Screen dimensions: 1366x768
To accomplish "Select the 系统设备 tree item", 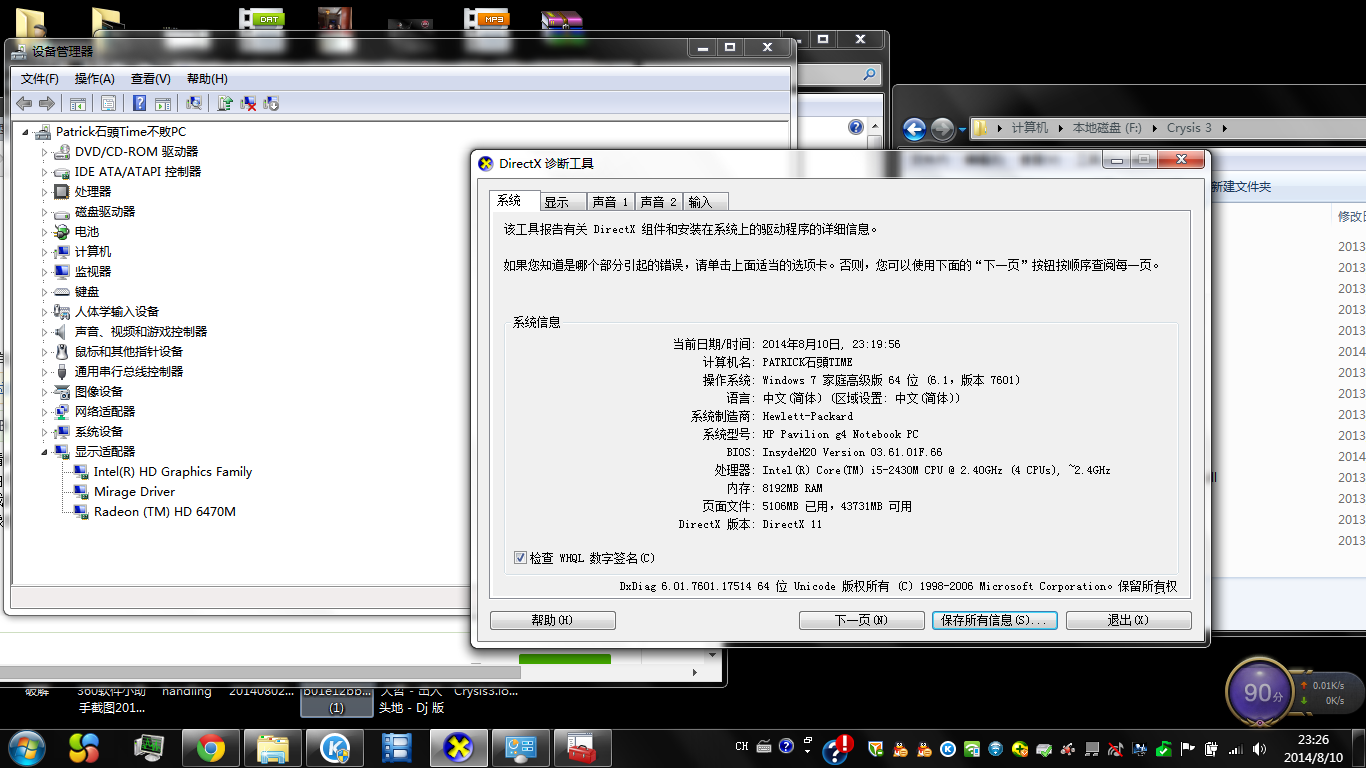I will (99, 432).
